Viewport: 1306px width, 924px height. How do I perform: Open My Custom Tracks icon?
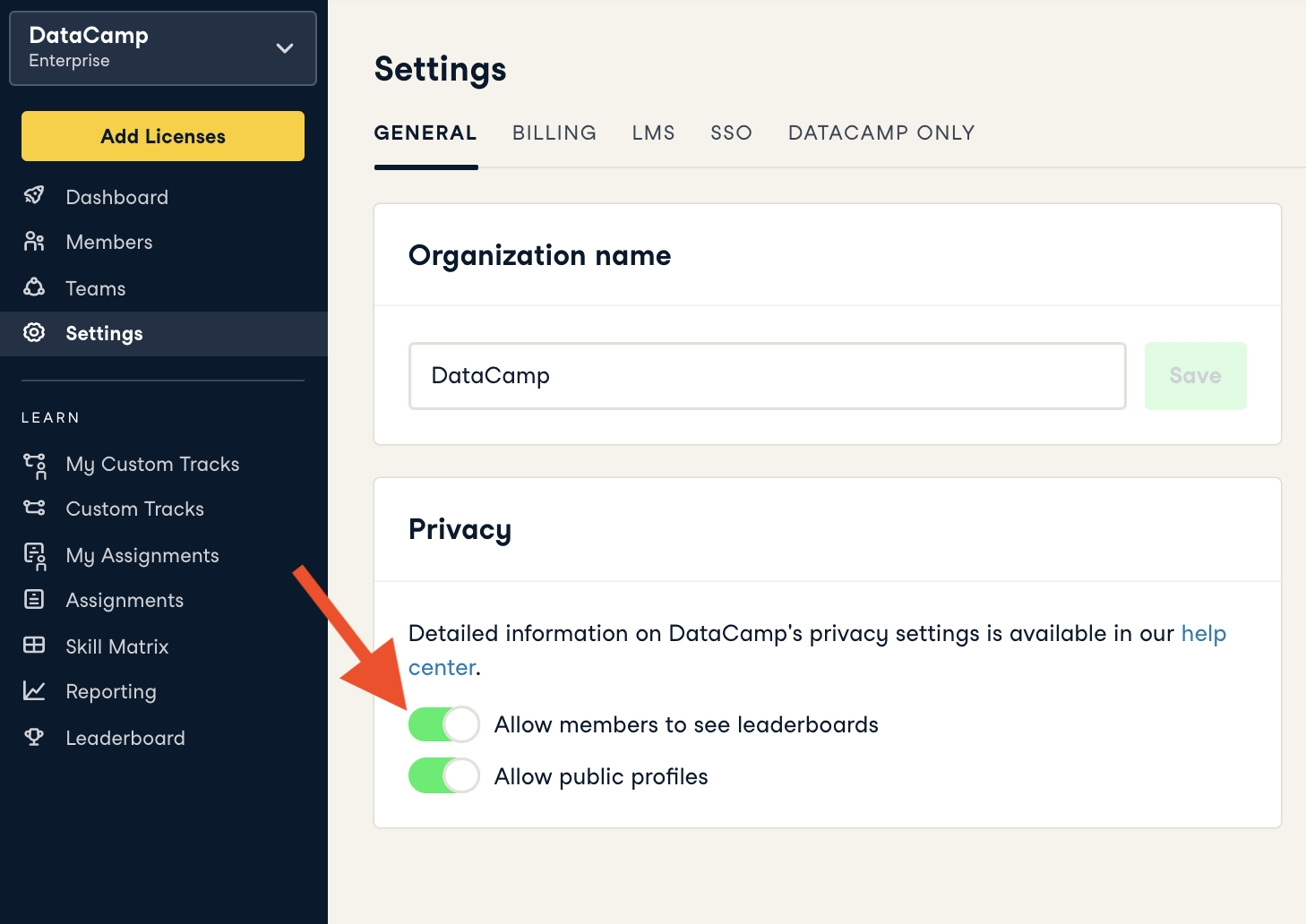[35, 465]
